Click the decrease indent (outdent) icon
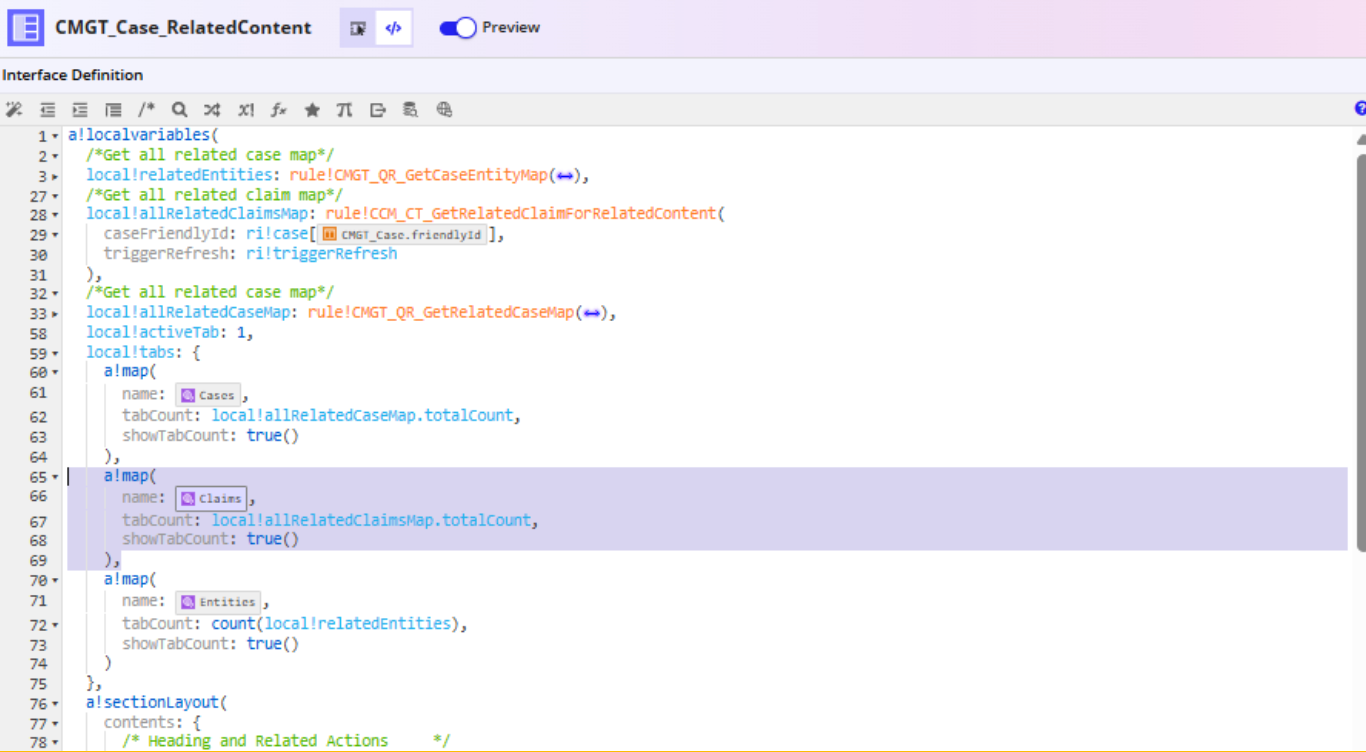The image size is (1366, 752). click(47, 110)
